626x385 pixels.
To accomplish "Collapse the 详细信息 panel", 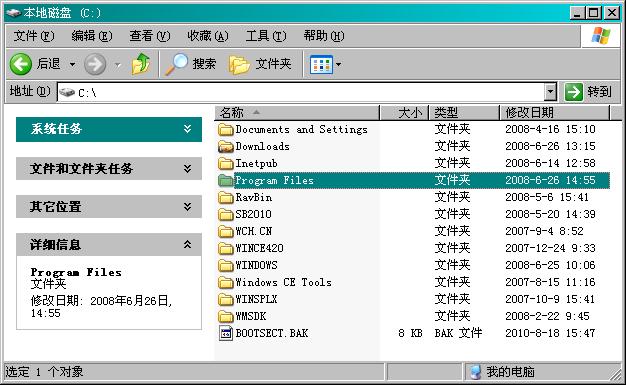I will 187,244.
